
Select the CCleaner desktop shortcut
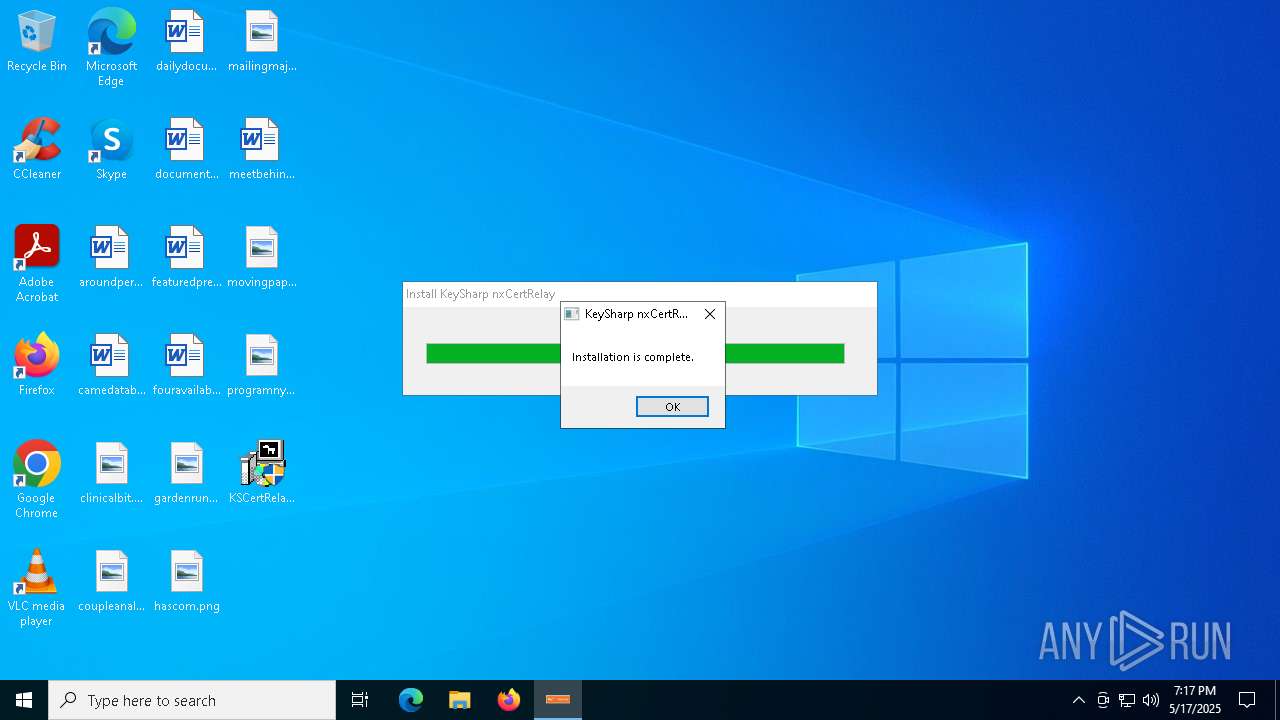coord(37,150)
